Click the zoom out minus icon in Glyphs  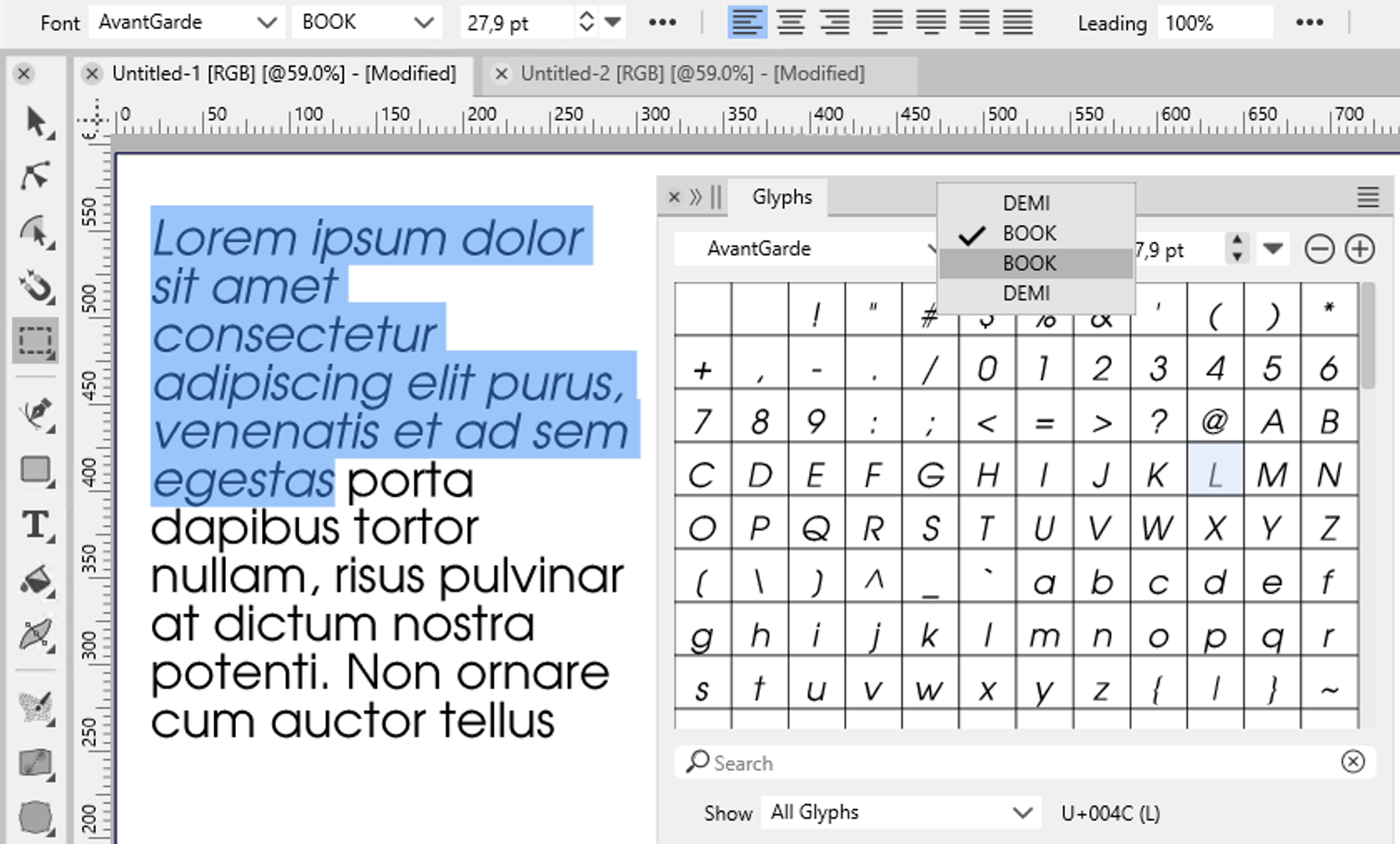(1319, 249)
